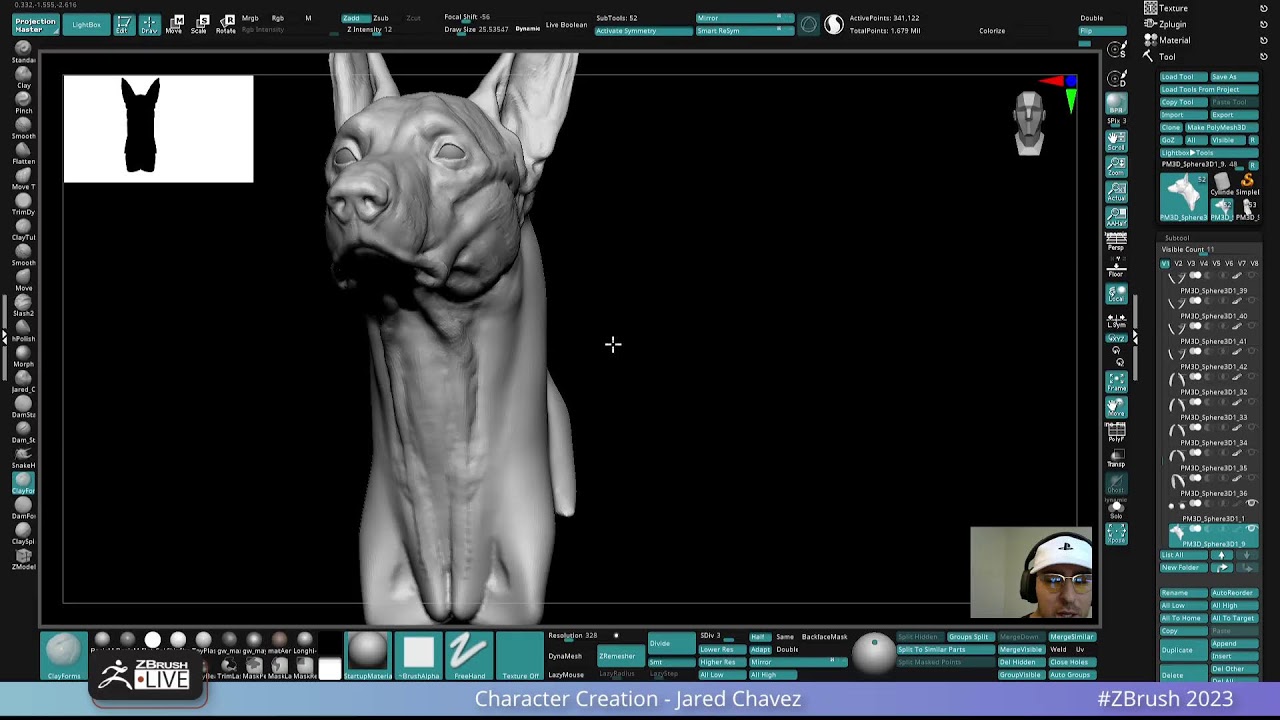Image resolution: width=1280 pixels, height=720 pixels.
Task: Click the Xpose icon
Action: (x=1116, y=533)
